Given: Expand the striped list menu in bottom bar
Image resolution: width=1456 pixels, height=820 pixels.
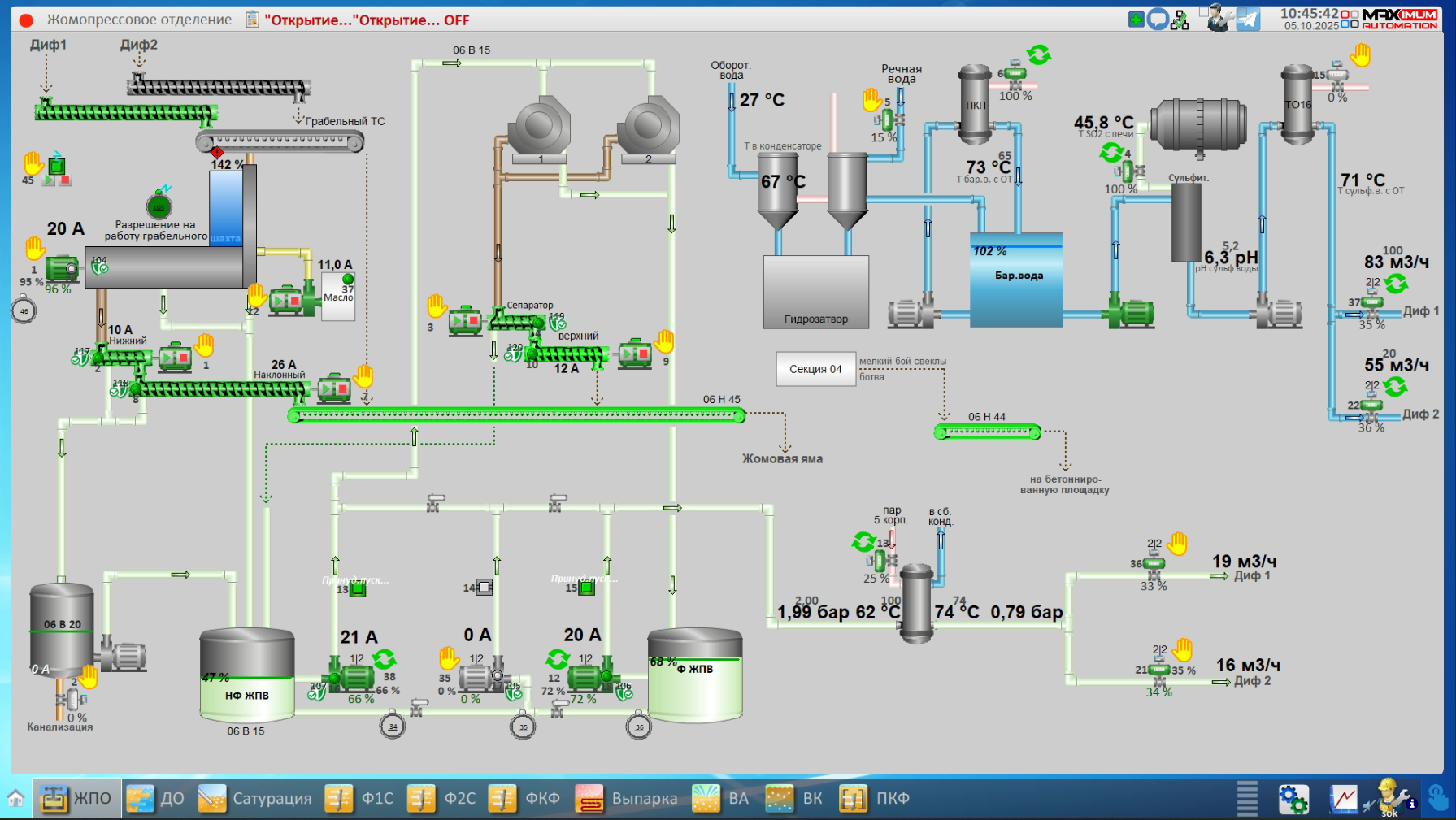Looking at the screenshot, I should 1247,798.
